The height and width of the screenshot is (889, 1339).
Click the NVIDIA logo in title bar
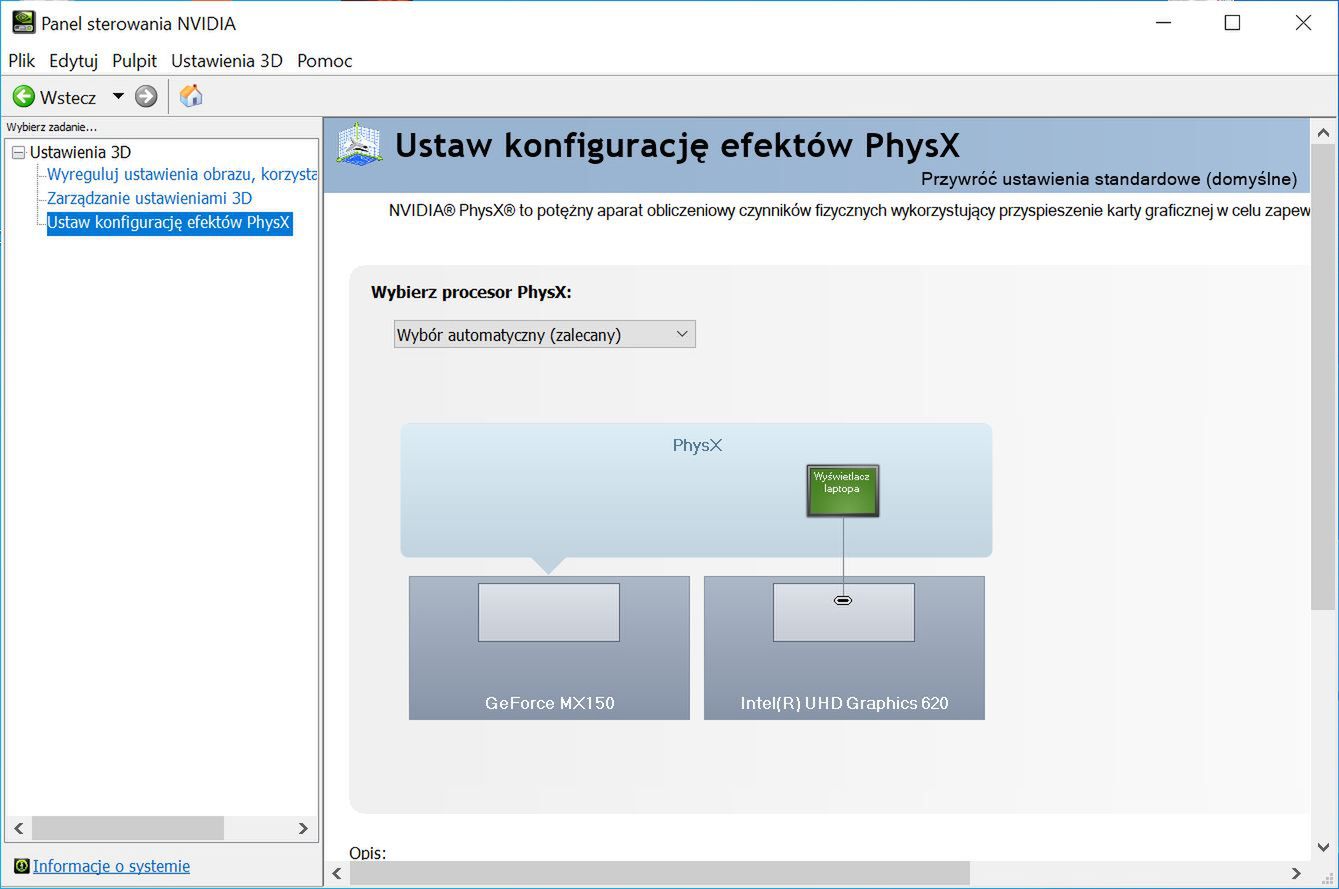23,22
